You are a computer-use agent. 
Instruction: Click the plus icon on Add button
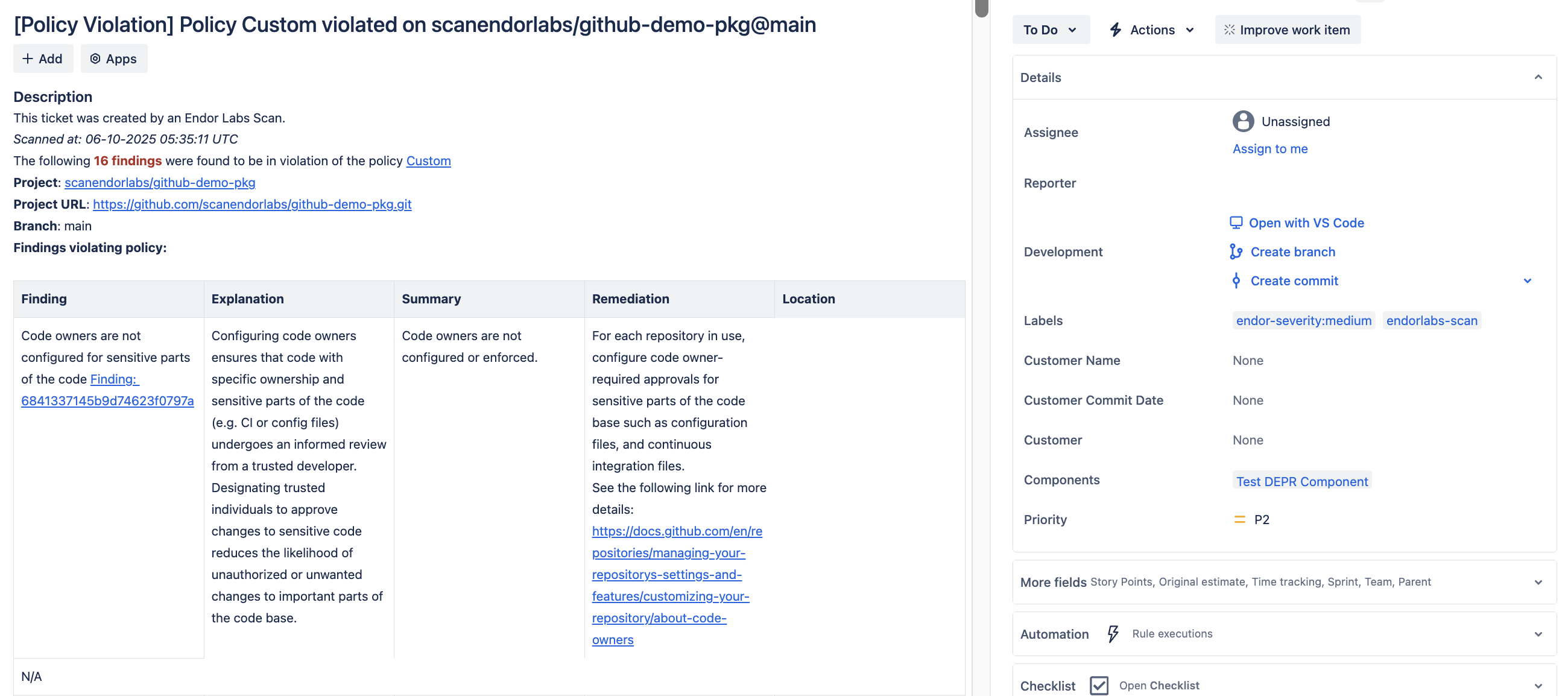[27, 59]
